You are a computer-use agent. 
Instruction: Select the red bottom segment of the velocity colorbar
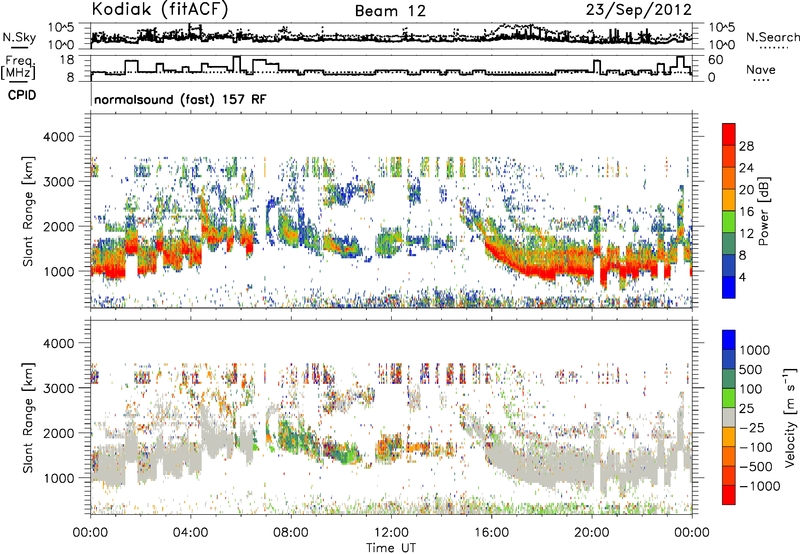(729, 495)
